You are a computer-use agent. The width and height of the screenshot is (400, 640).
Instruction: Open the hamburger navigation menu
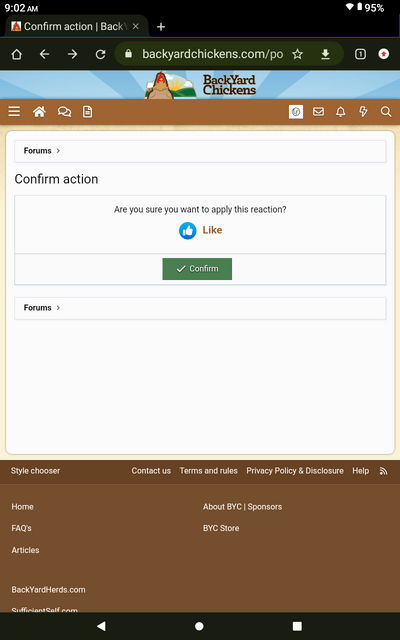(x=14, y=111)
